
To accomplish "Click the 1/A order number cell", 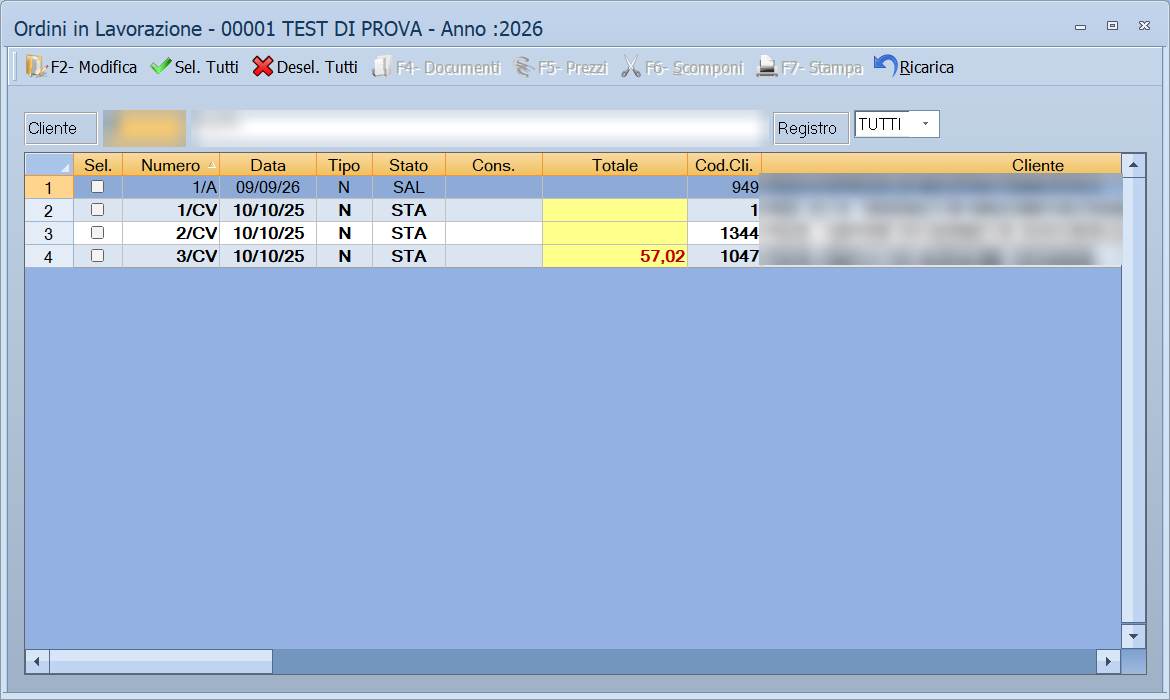I will click(171, 187).
